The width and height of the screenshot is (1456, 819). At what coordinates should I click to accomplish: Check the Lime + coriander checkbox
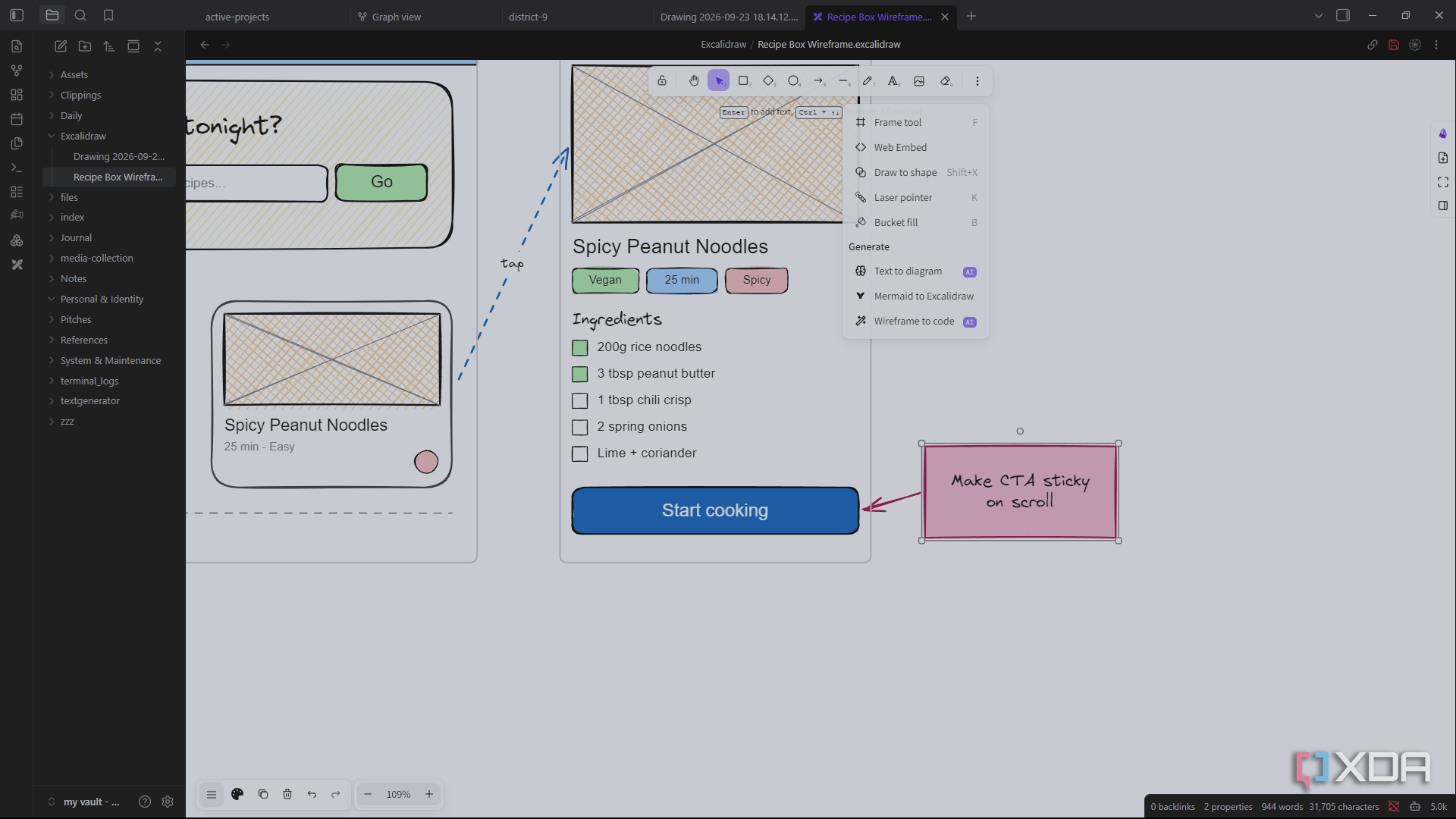580,453
